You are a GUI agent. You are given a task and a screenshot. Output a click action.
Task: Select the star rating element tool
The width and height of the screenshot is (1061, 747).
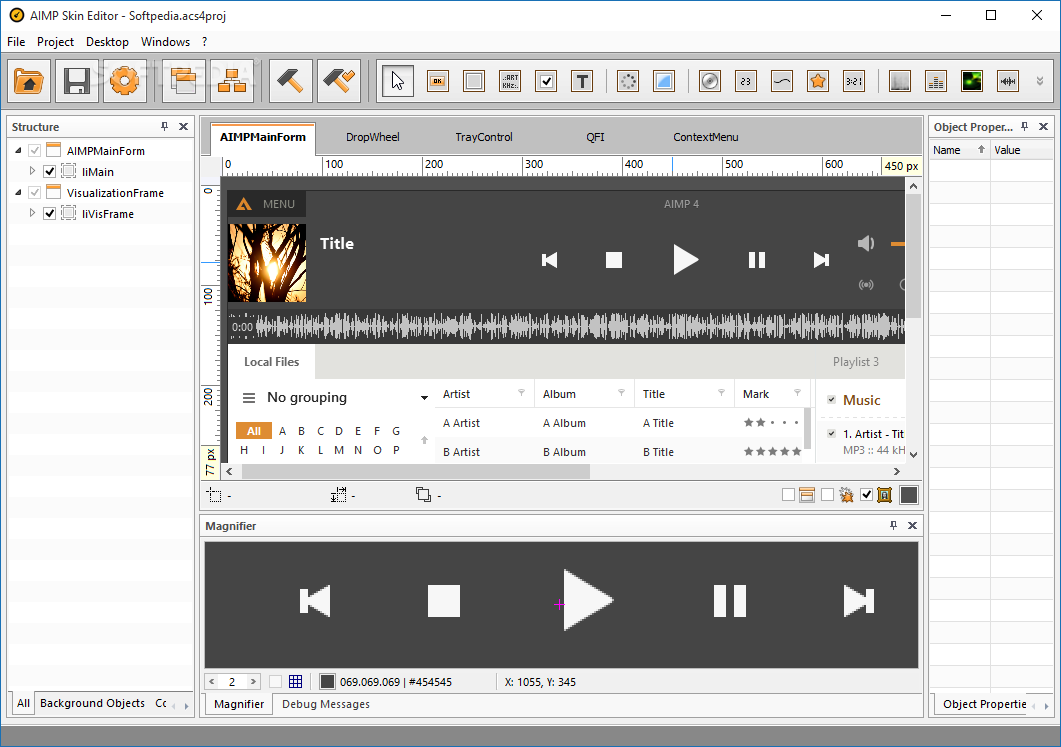tap(818, 82)
